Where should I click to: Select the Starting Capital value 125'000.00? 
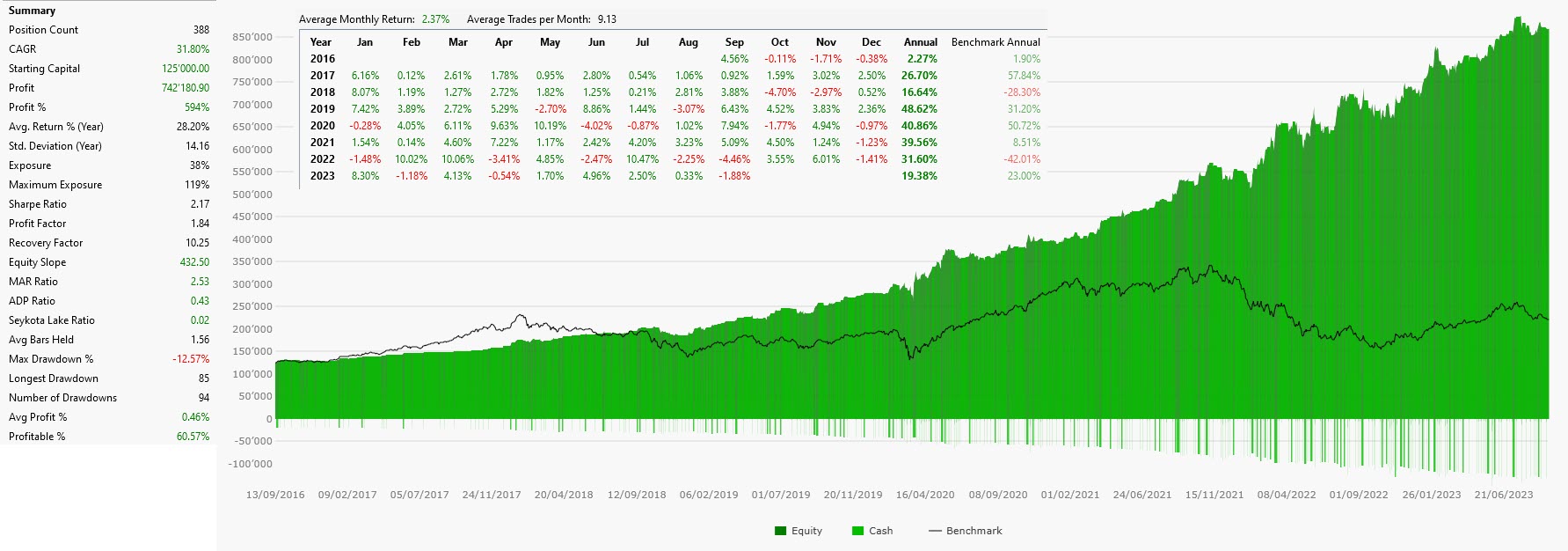pyautogui.click(x=186, y=69)
